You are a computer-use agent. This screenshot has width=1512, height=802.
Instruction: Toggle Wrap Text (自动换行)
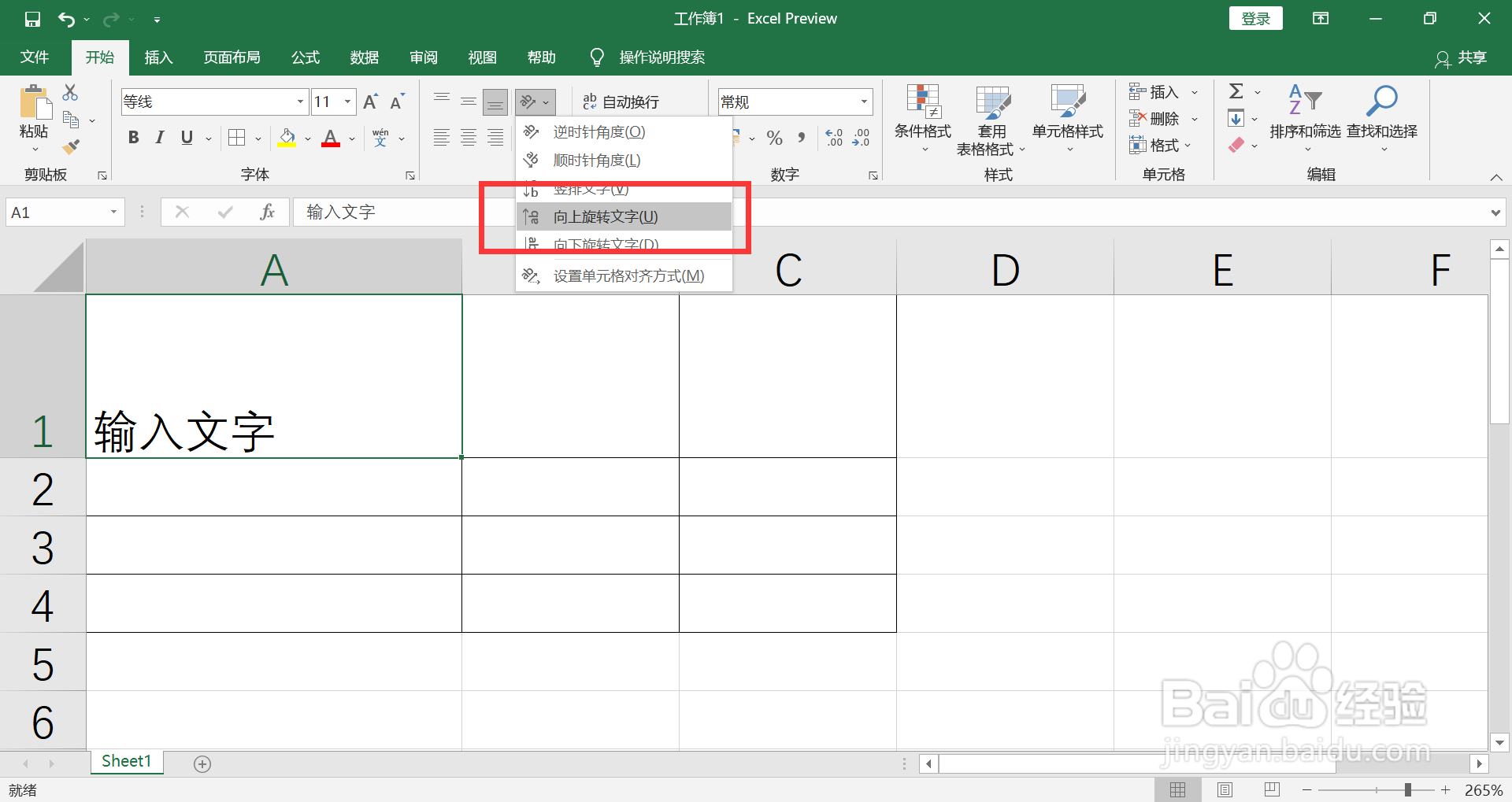pyautogui.click(x=621, y=102)
